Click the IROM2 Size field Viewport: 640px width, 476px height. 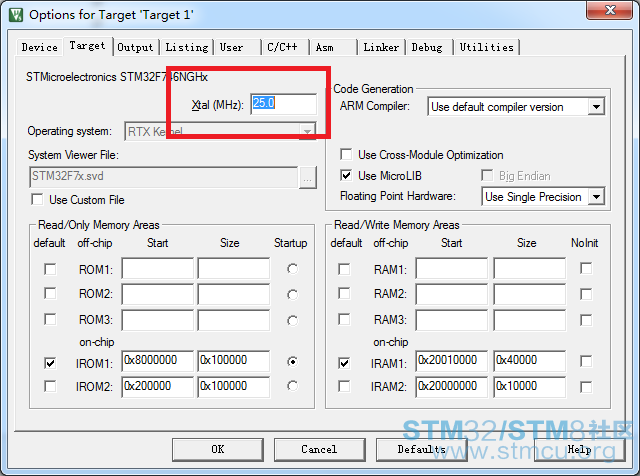tap(234, 387)
